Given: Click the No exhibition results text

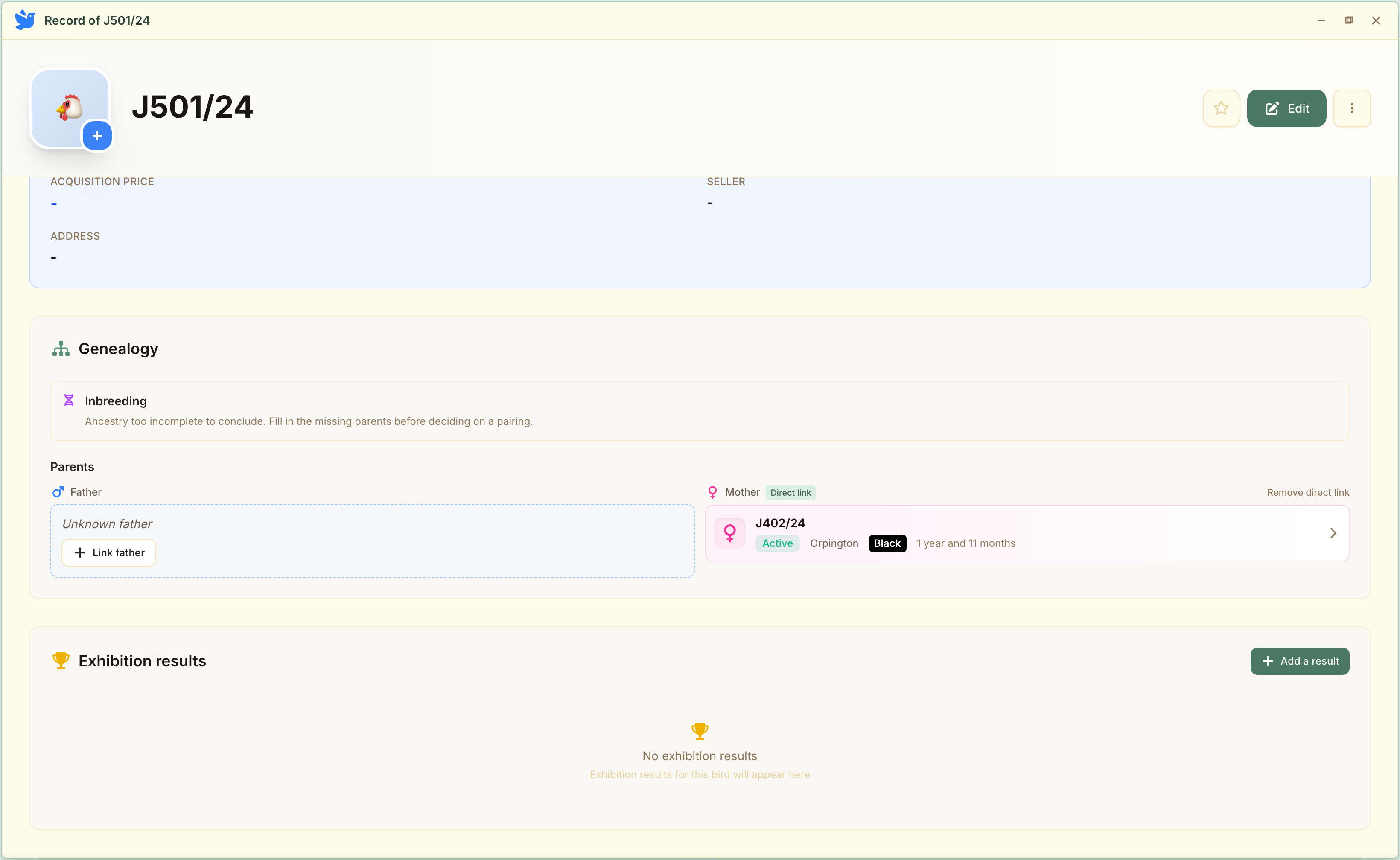Looking at the screenshot, I should click(x=700, y=756).
